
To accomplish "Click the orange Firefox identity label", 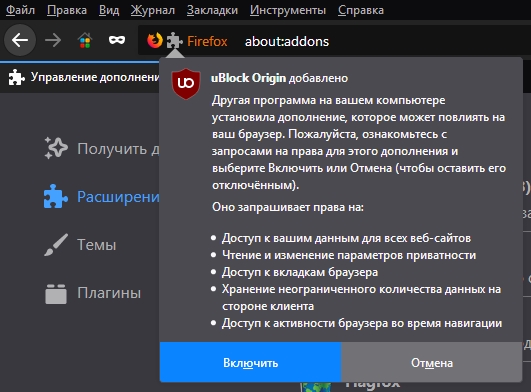I will click(207, 41).
